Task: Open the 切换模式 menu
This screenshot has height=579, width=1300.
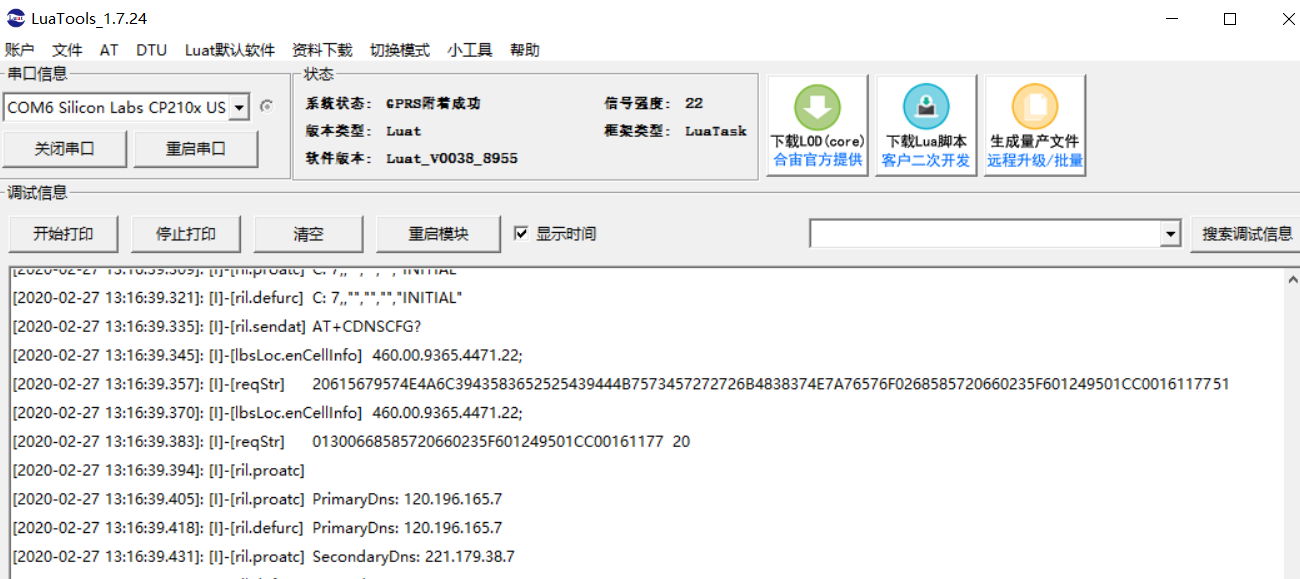Action: click(399, 50)
